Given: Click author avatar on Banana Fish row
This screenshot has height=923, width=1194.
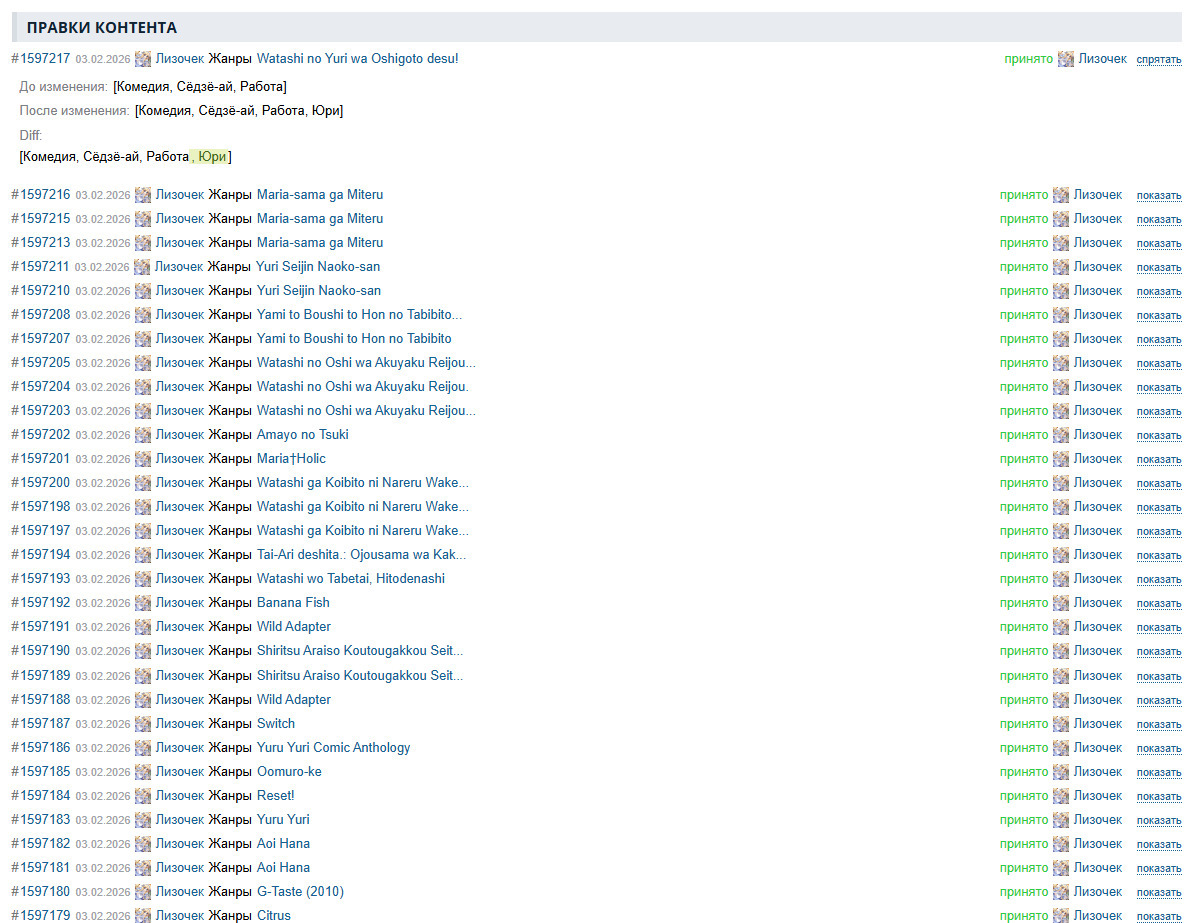Looking at the screenshot, I should click(x=143, y=603).
